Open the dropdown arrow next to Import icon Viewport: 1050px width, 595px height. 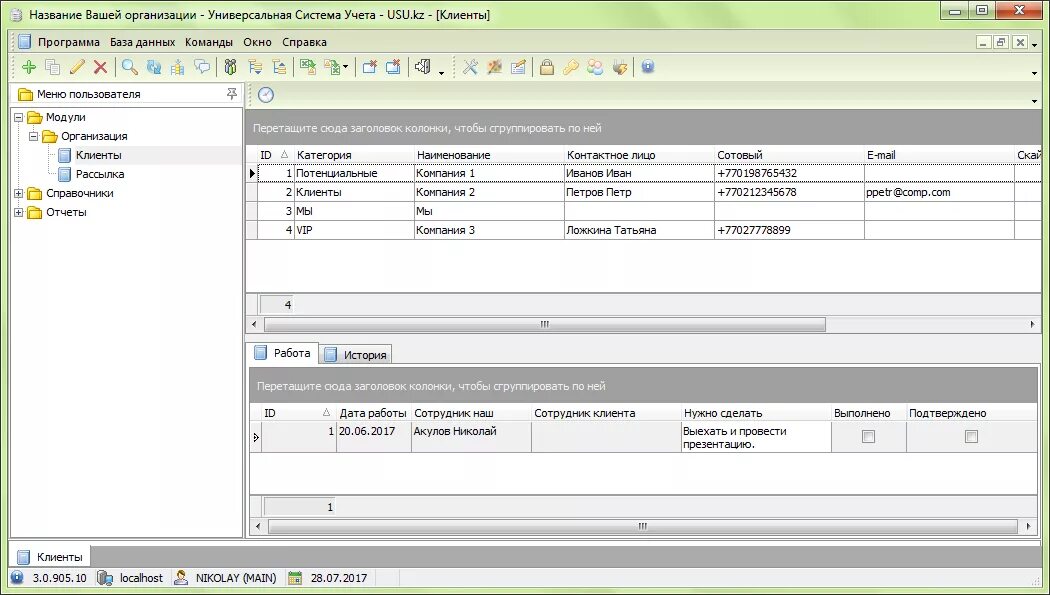(x=346, y=67)
